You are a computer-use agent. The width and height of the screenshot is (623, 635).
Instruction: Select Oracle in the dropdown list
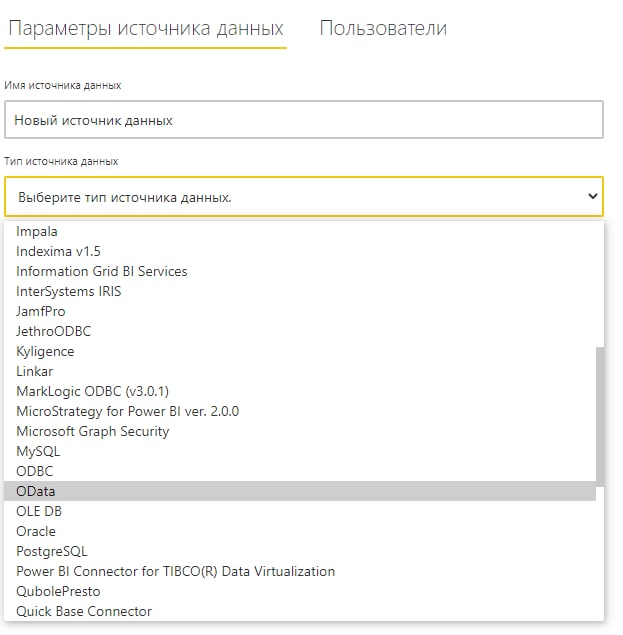click(300, 531)
